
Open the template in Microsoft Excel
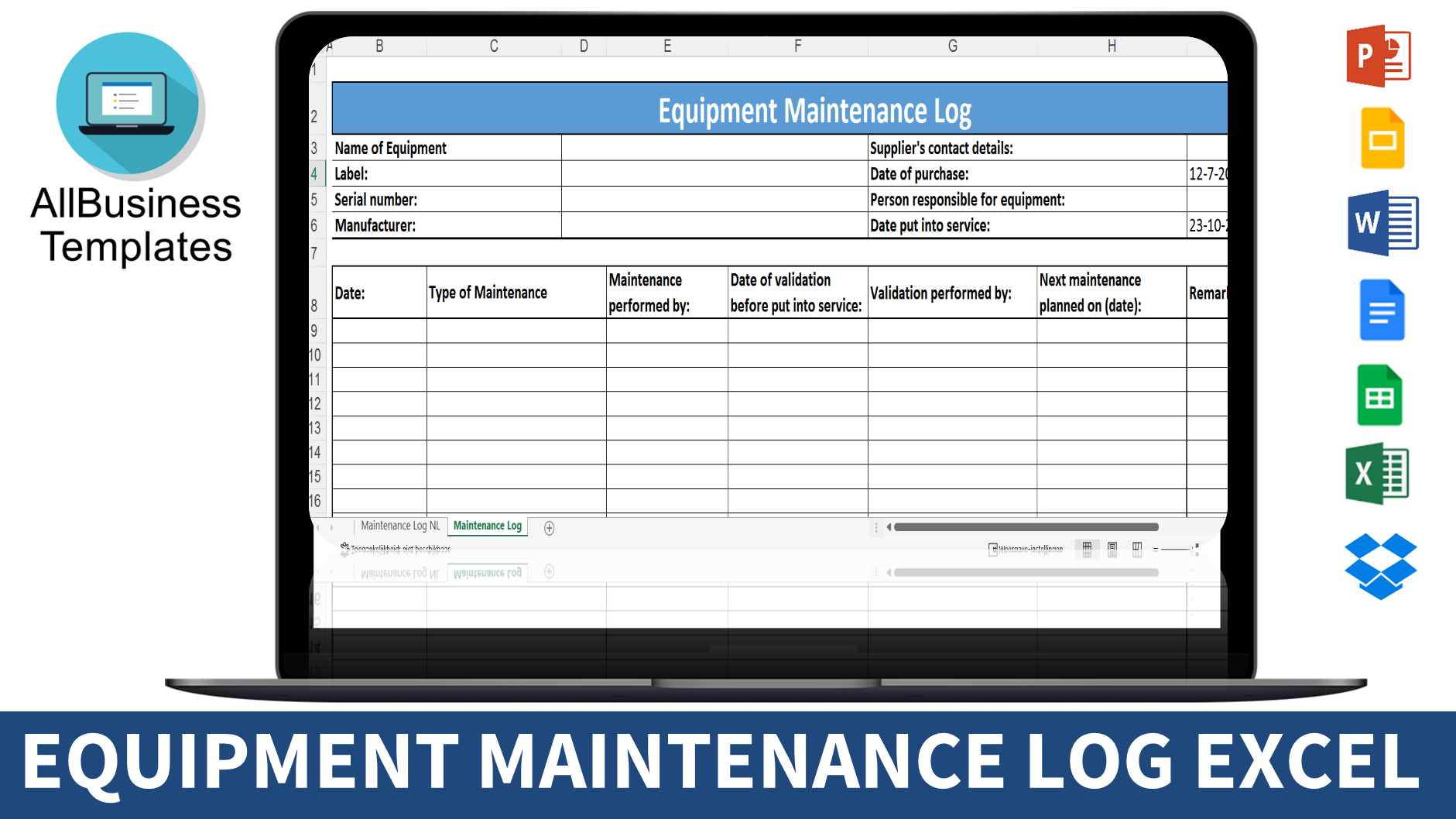point(1379,473)
